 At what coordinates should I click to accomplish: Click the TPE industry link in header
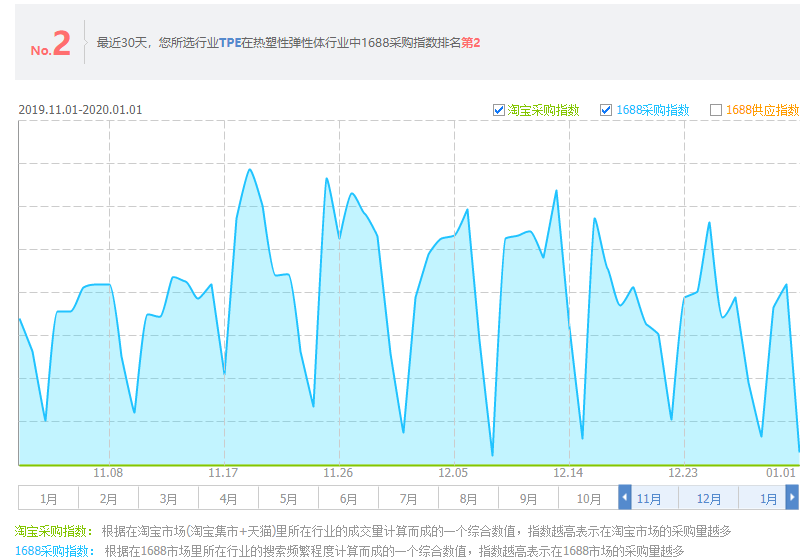(x=230, y=43)
